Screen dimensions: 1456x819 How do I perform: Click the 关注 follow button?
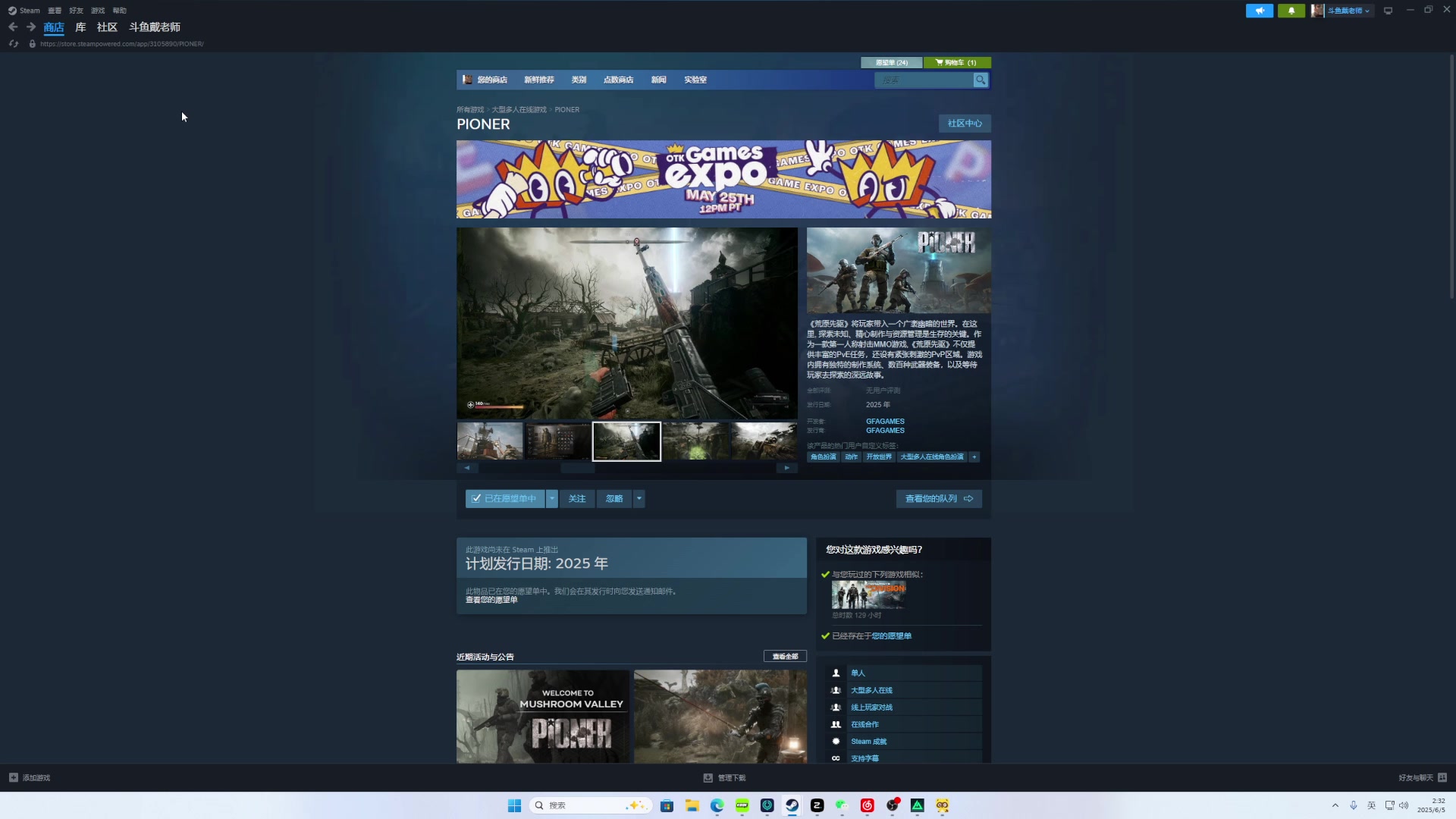577,498
